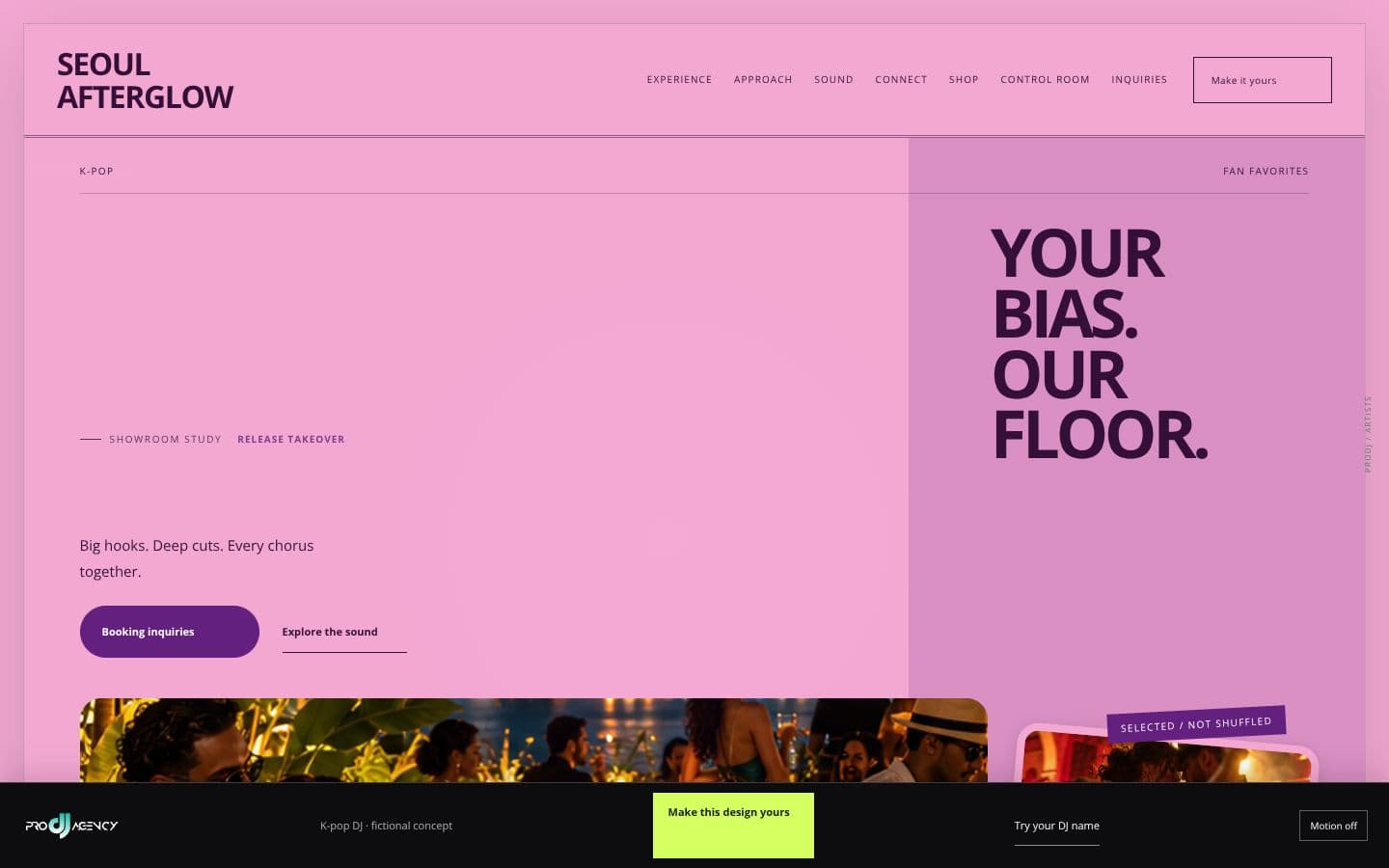
Task: Click the RELEASE TAKEOVER label
Action: [x=291, y=439]
